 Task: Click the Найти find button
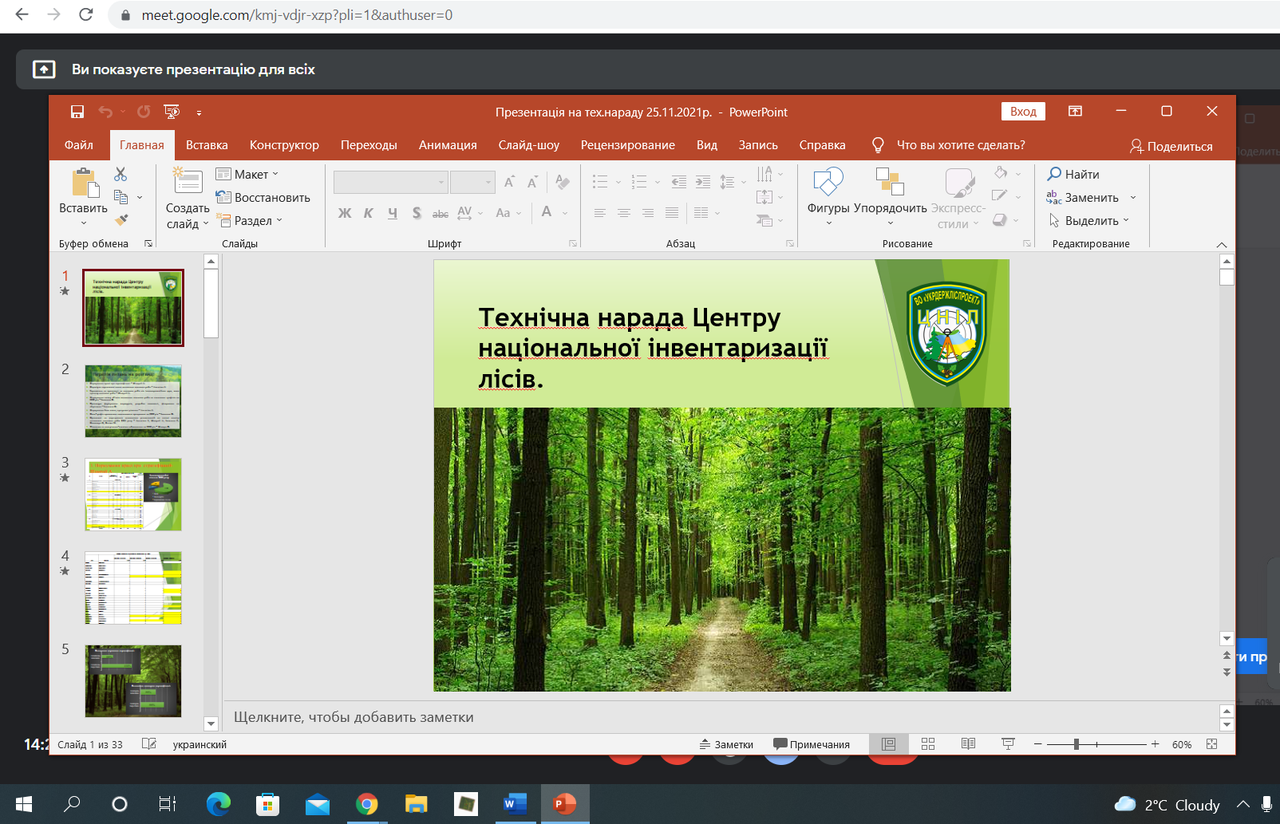(1074, 174)
